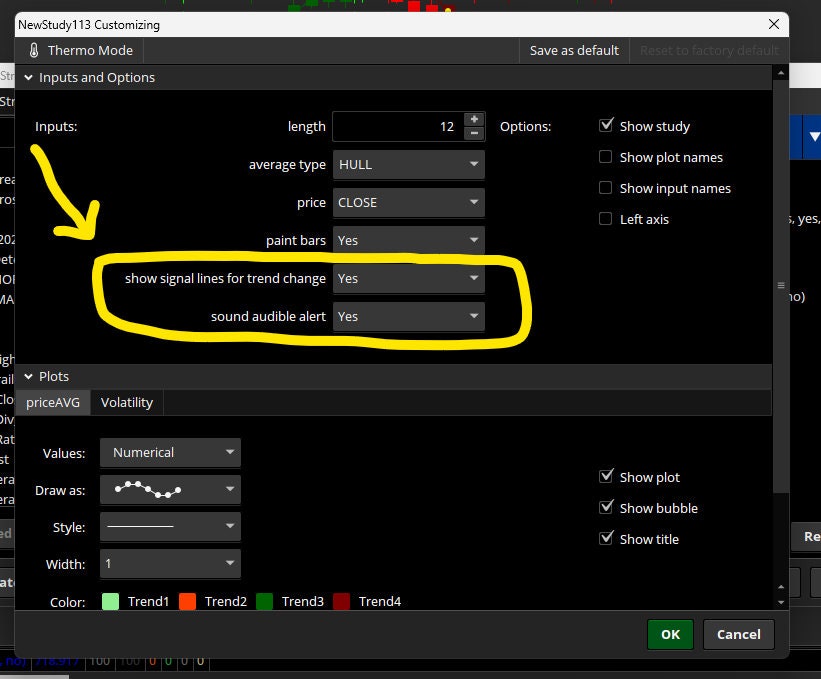The height and width of the screenshot is (679, 821).
Task: Switch to the Volatility tab
Action: coord(126,402)
